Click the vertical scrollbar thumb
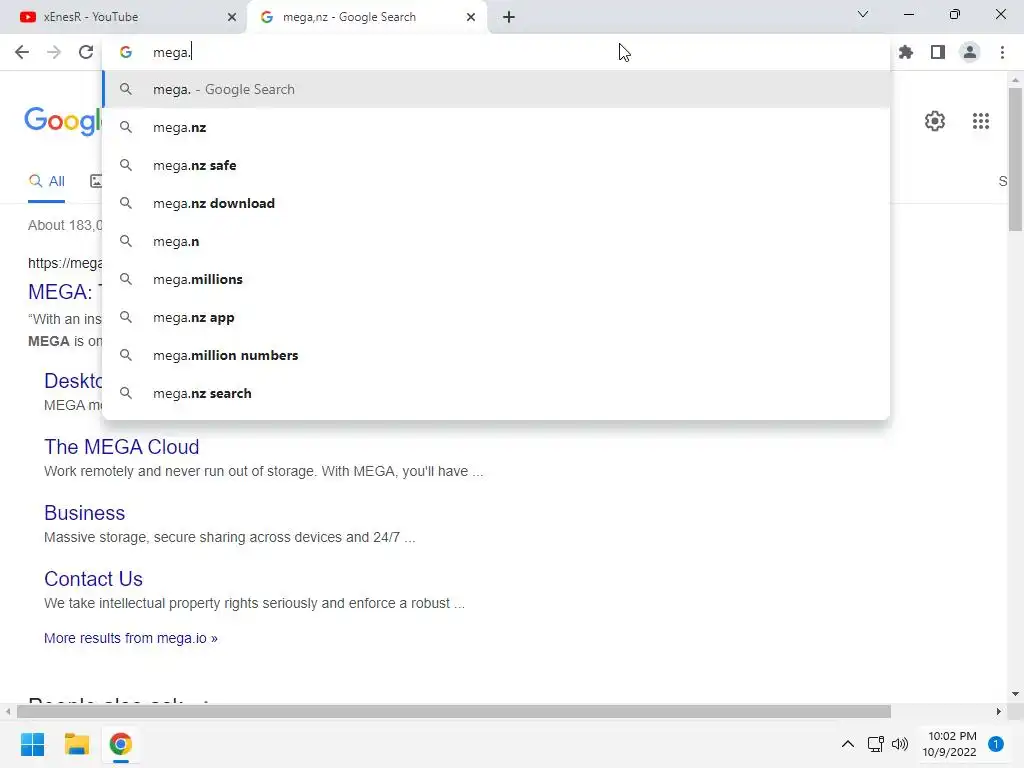The width and height of the screenshot is (1024, 768). click(x=1015, y=159)
